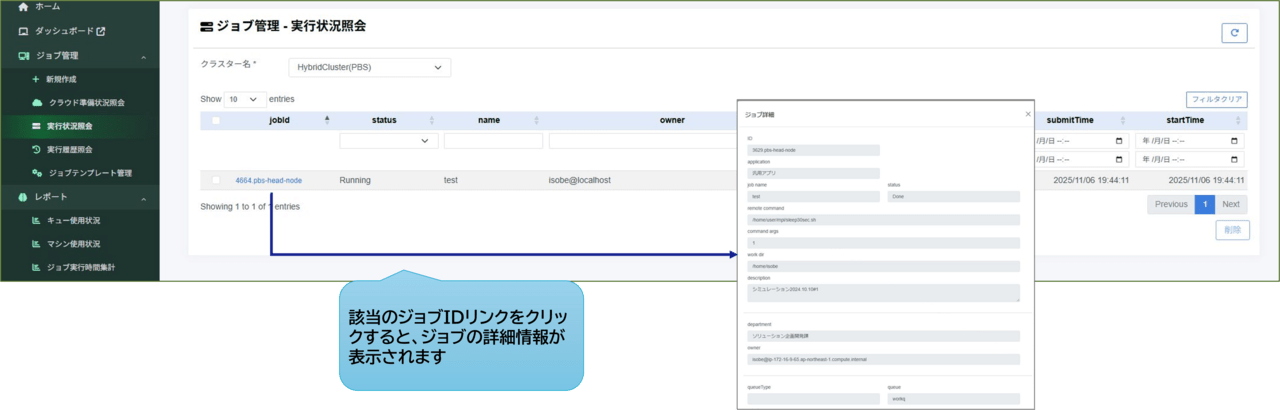Click the execution history icon
This screenshot has width=1280, height=410.
coord(37,150)
